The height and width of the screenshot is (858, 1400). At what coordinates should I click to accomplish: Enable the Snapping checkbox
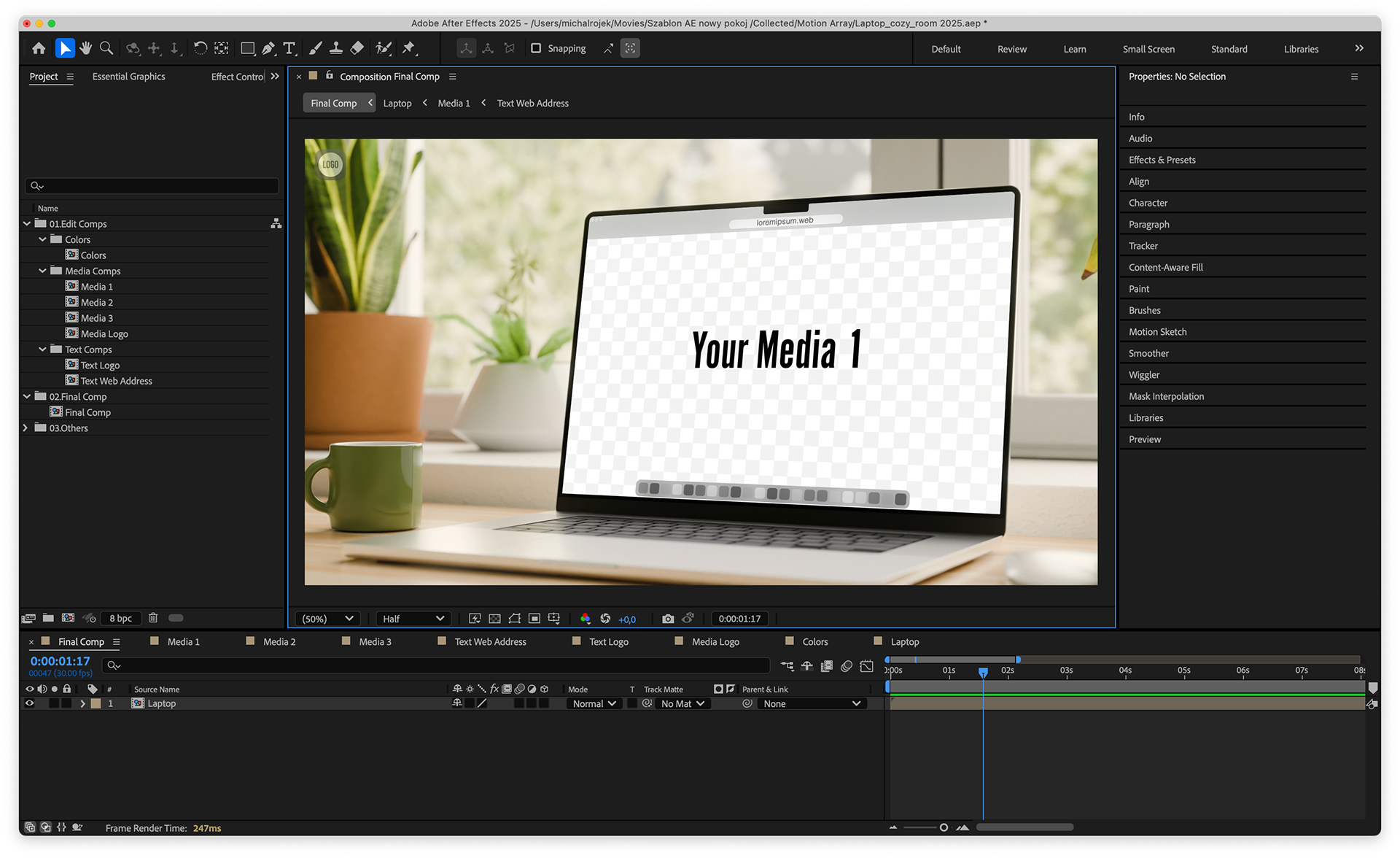536,48
